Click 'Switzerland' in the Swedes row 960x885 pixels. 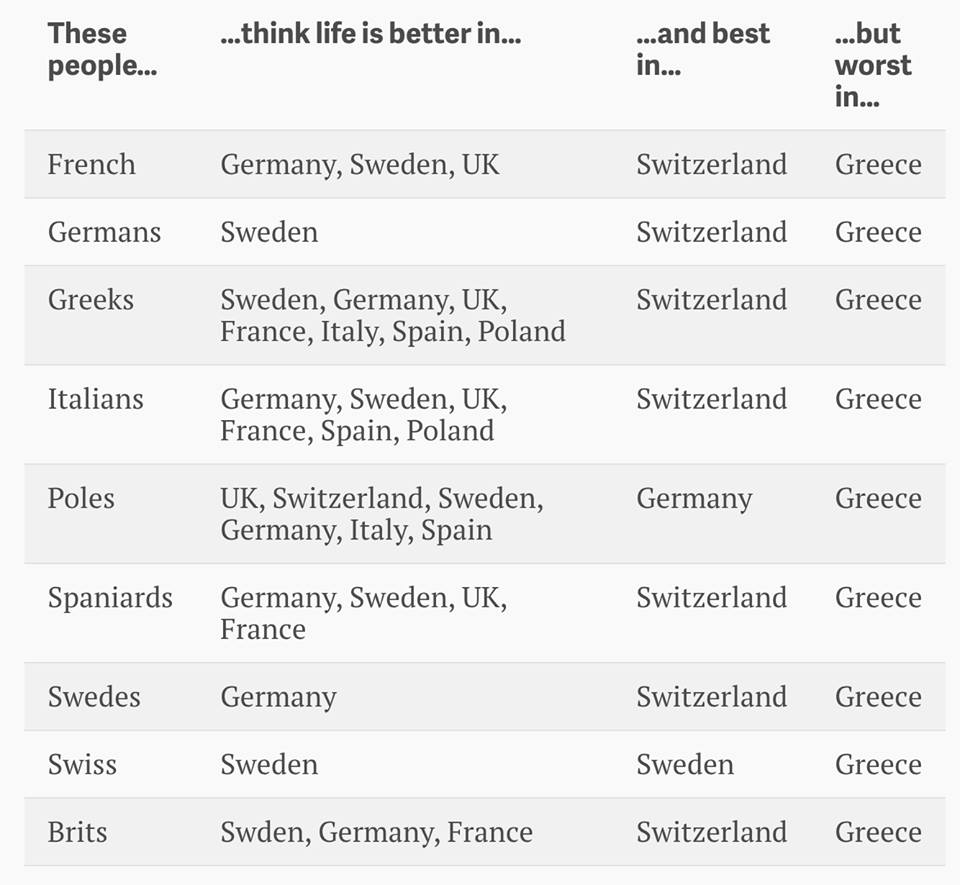point(711,697)
